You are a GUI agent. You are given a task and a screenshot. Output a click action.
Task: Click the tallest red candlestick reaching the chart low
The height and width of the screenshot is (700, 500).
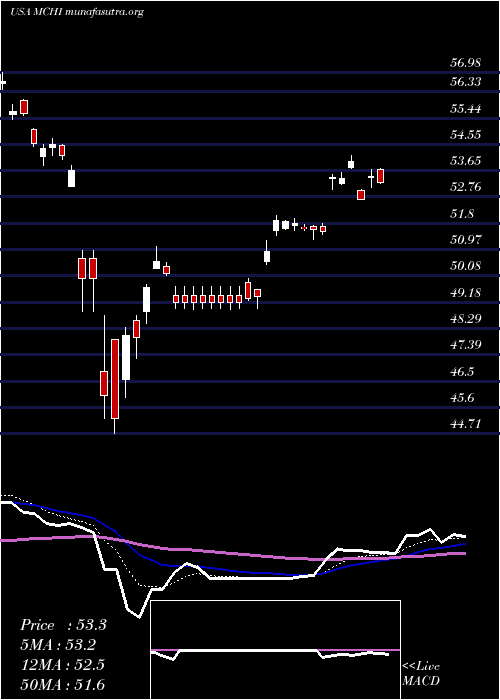[115, 379]
